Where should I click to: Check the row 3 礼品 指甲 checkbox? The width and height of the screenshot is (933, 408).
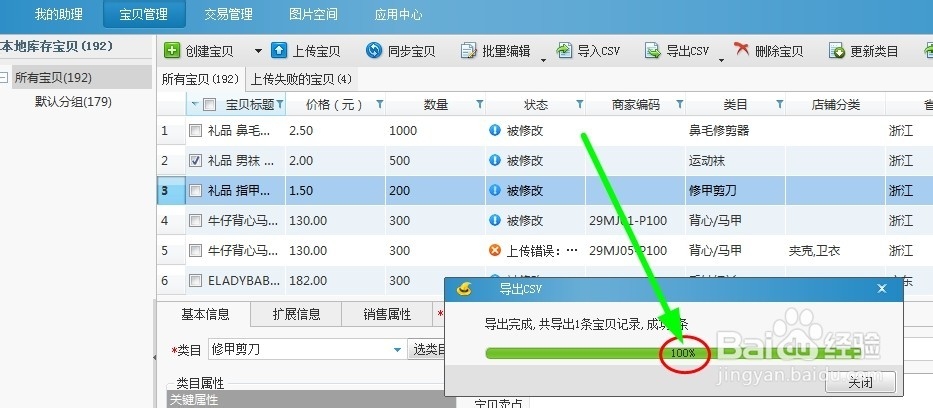click(x=195, y=191)
